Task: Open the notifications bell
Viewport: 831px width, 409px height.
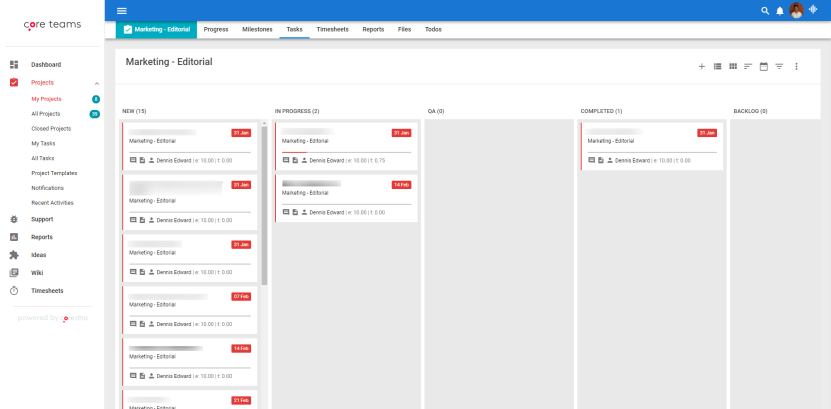Action: (x=780, y=11)
